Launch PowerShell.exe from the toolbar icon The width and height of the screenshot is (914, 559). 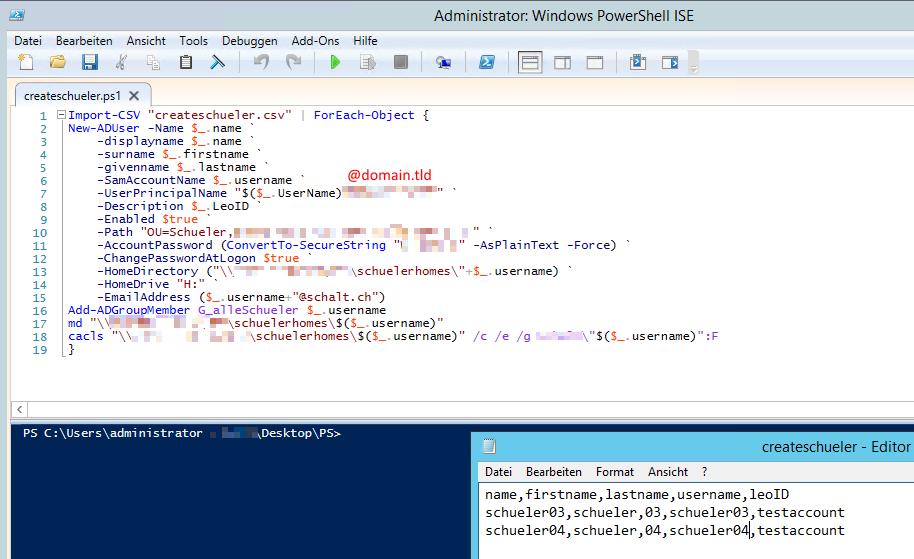tap(486, 62)
